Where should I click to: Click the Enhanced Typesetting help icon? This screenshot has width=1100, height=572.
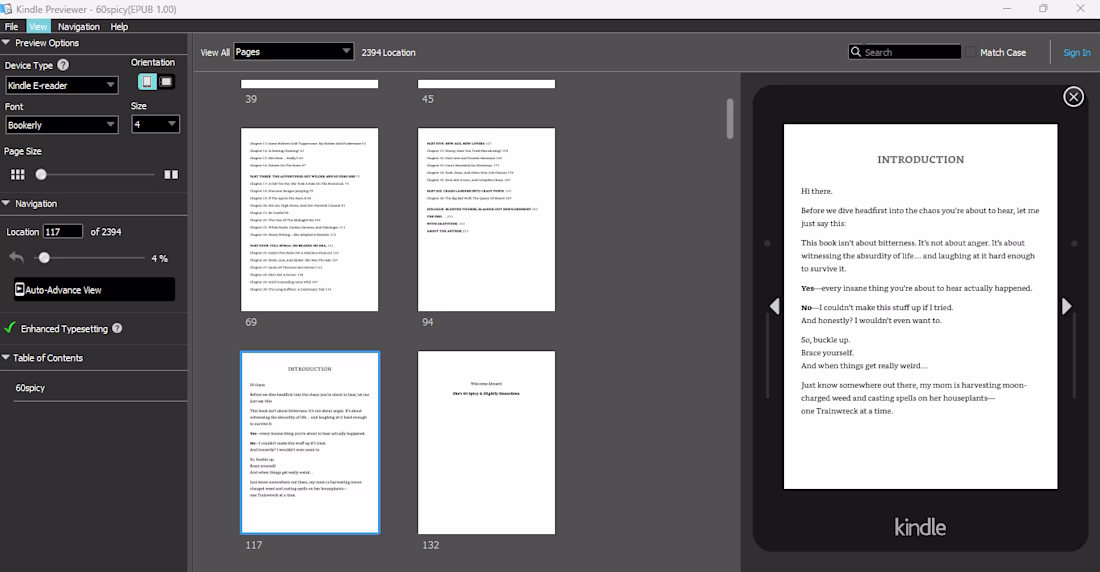(x=117, y=328)
